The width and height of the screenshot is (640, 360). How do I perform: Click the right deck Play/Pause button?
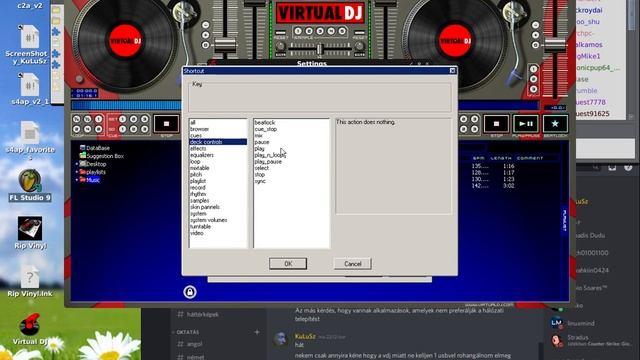pos(526,124)
